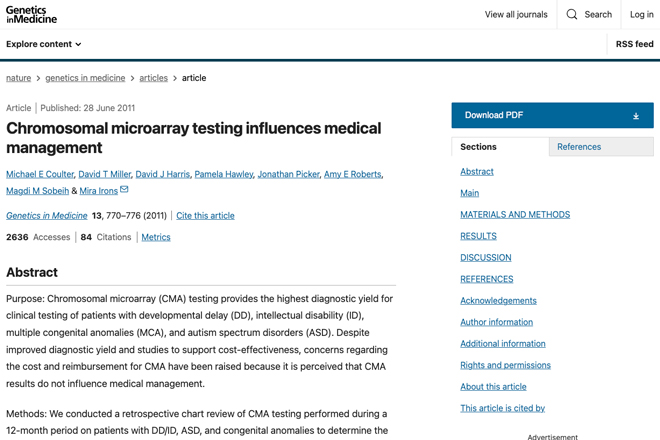
Task: Open the Metrics link
Action: pyautogui.click(x=156, y=237)
